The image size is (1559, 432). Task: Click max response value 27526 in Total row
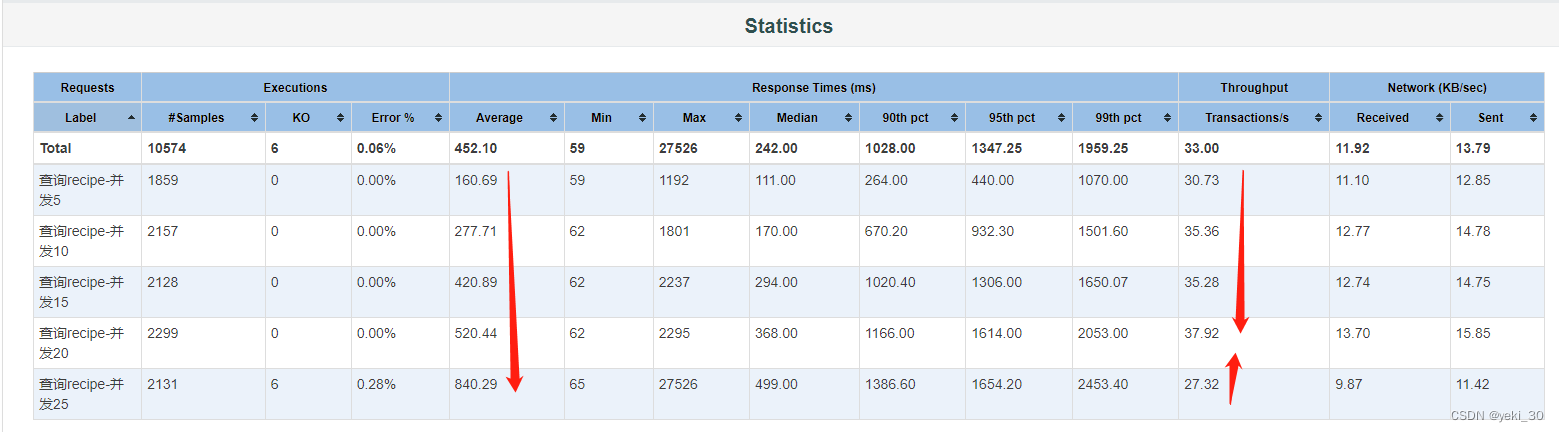(x=678, y=148)
